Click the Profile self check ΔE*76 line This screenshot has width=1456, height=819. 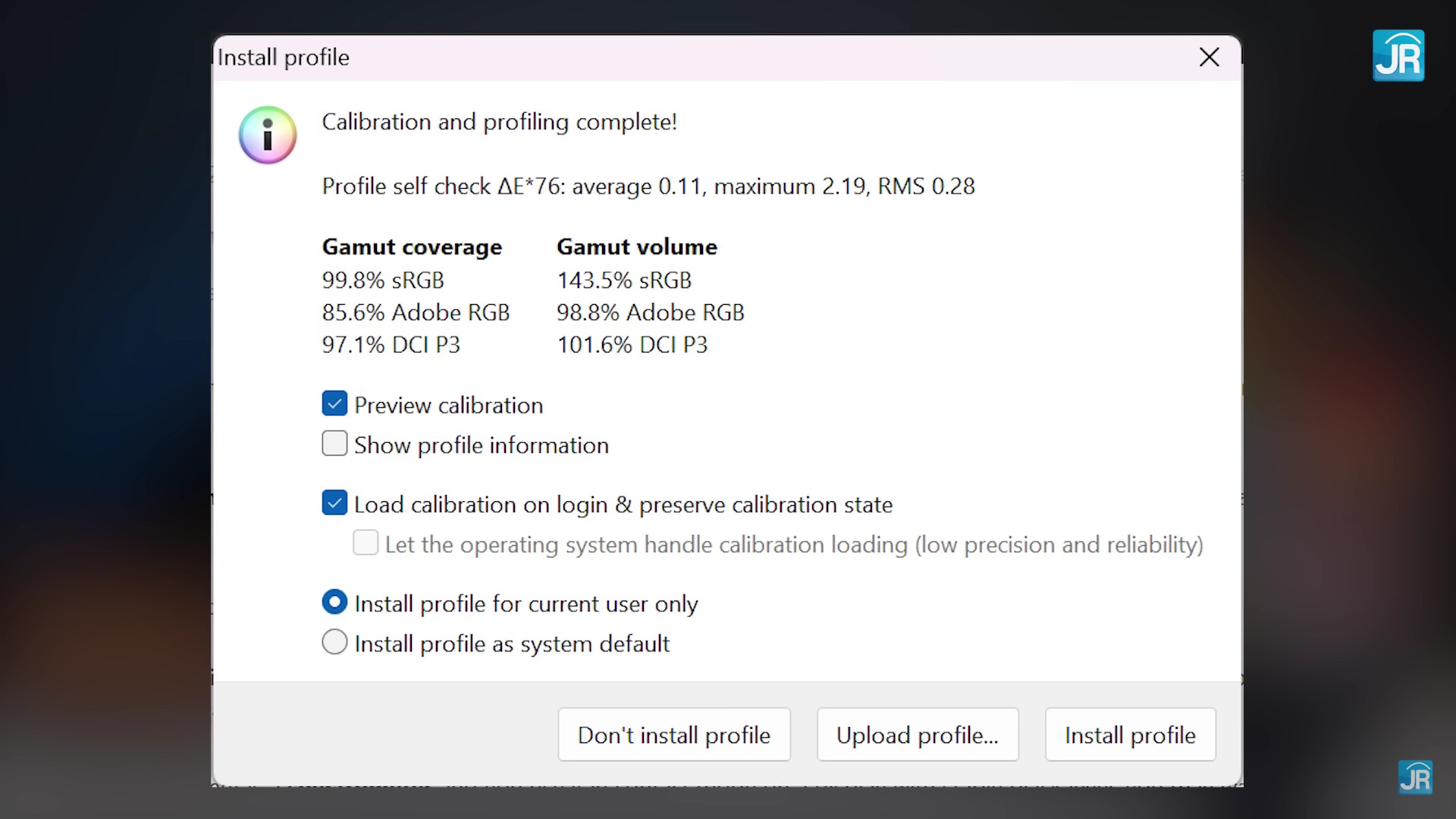click(x=648, y=187)
